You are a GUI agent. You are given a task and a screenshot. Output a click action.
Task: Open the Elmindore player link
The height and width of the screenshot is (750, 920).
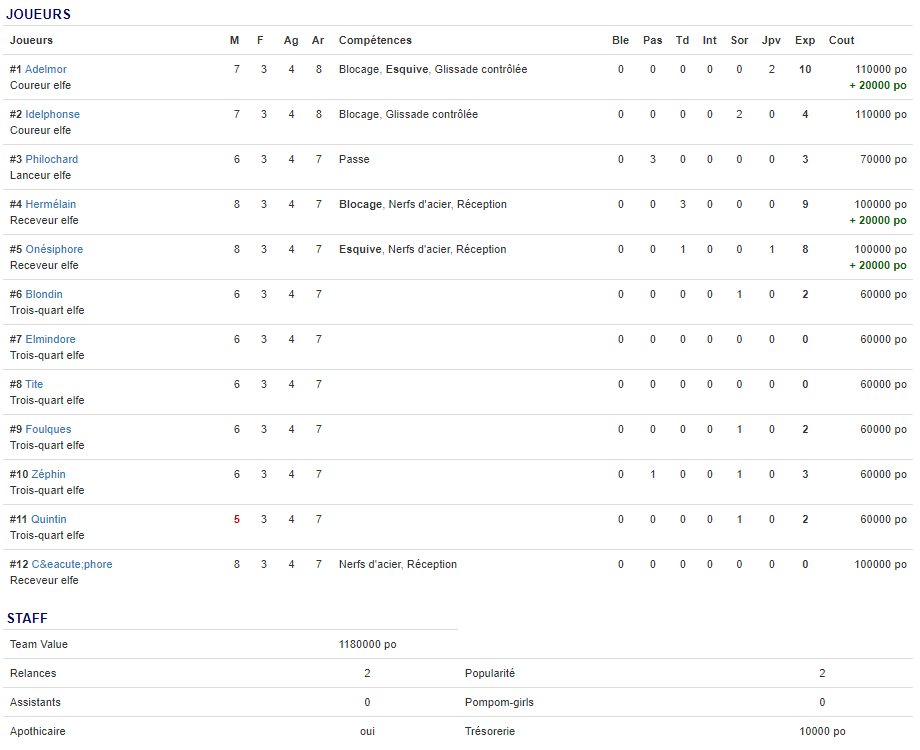[x=50, y=339]
